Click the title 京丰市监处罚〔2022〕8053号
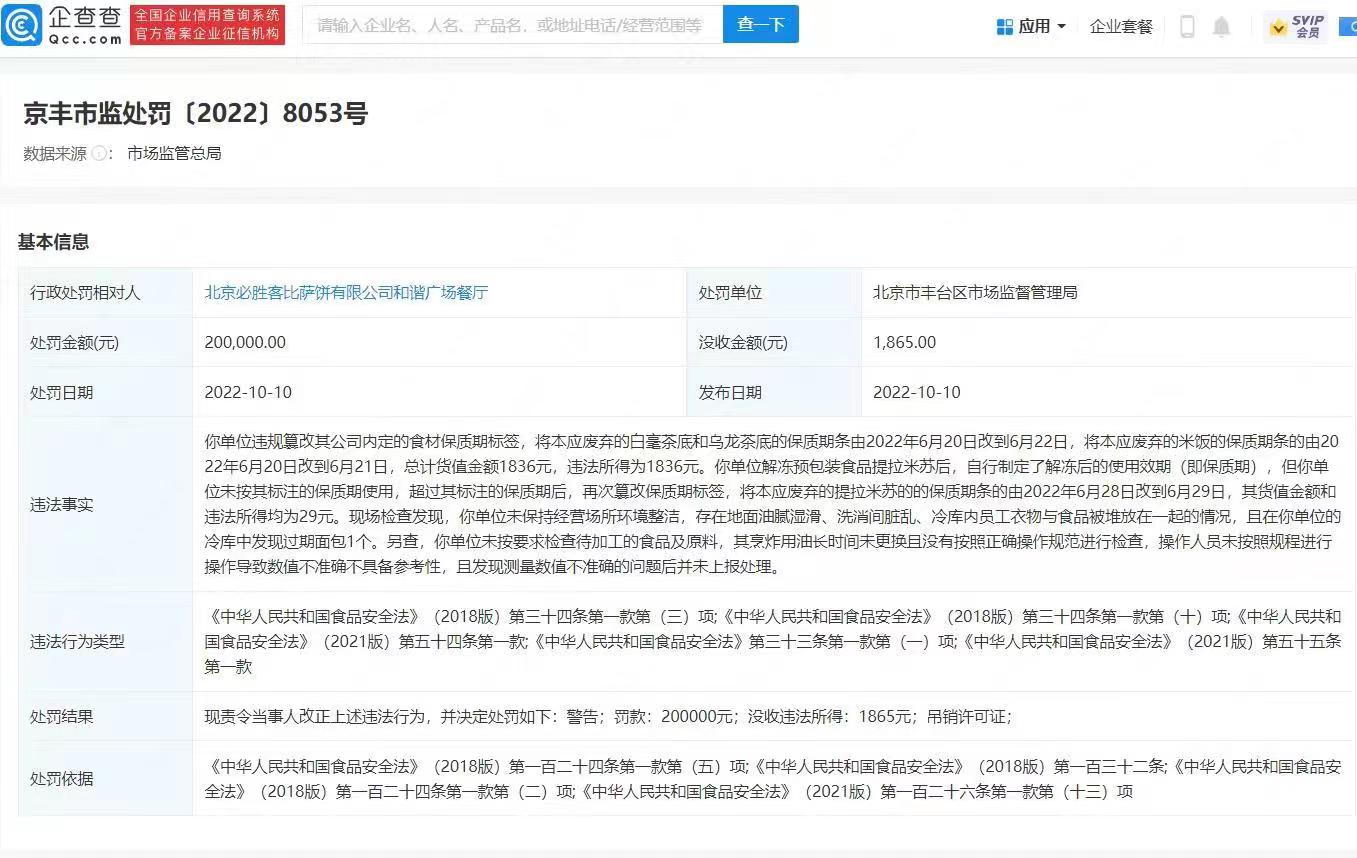Screen dimensions: 1357x858 195,113
